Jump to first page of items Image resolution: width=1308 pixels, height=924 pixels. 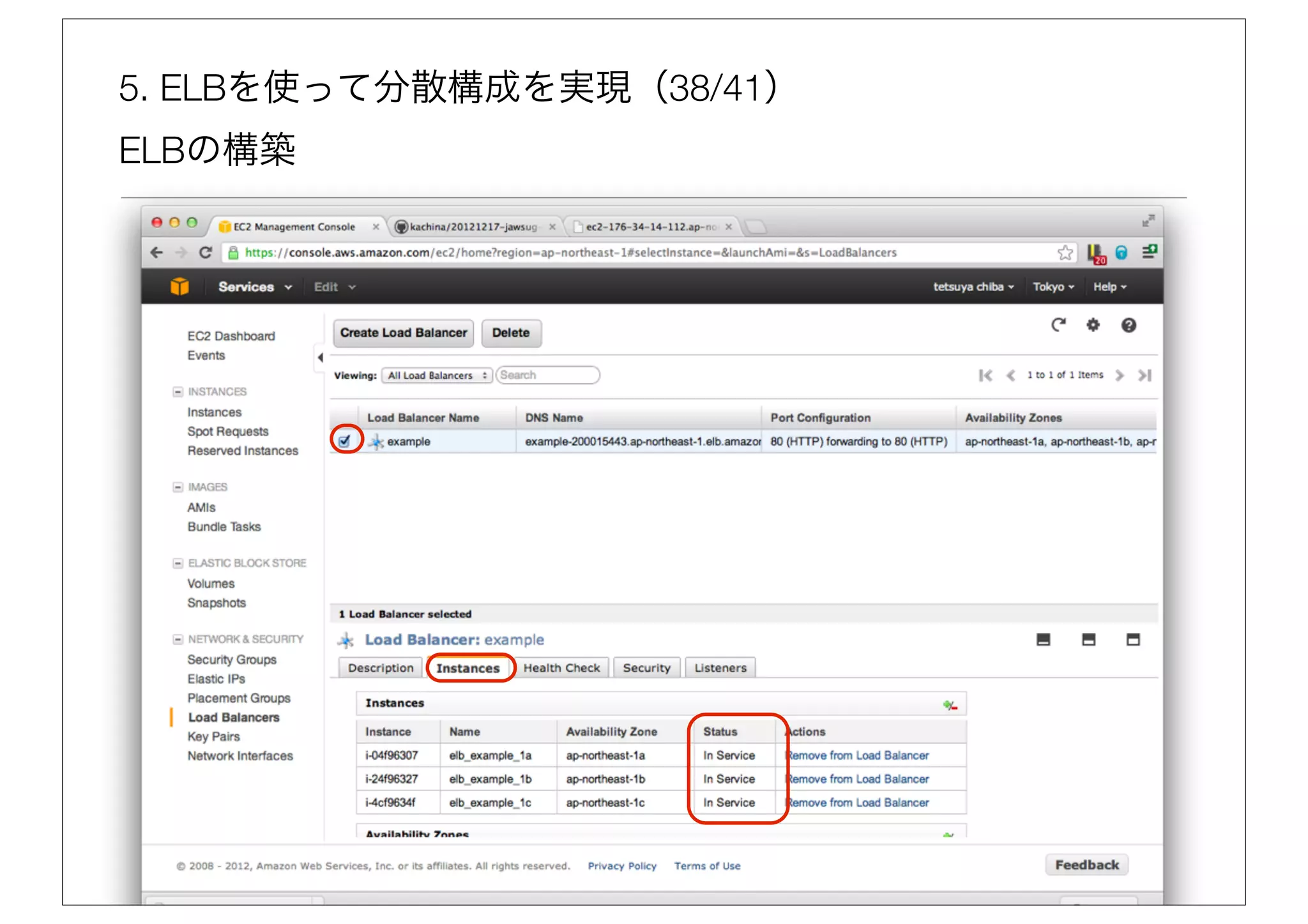tap(985, 375)
